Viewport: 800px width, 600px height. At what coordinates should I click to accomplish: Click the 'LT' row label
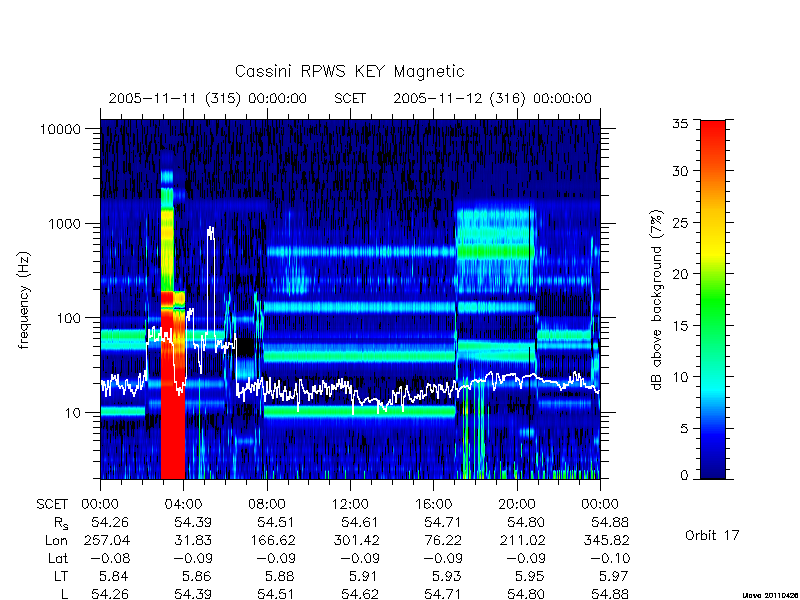[61, 577]
